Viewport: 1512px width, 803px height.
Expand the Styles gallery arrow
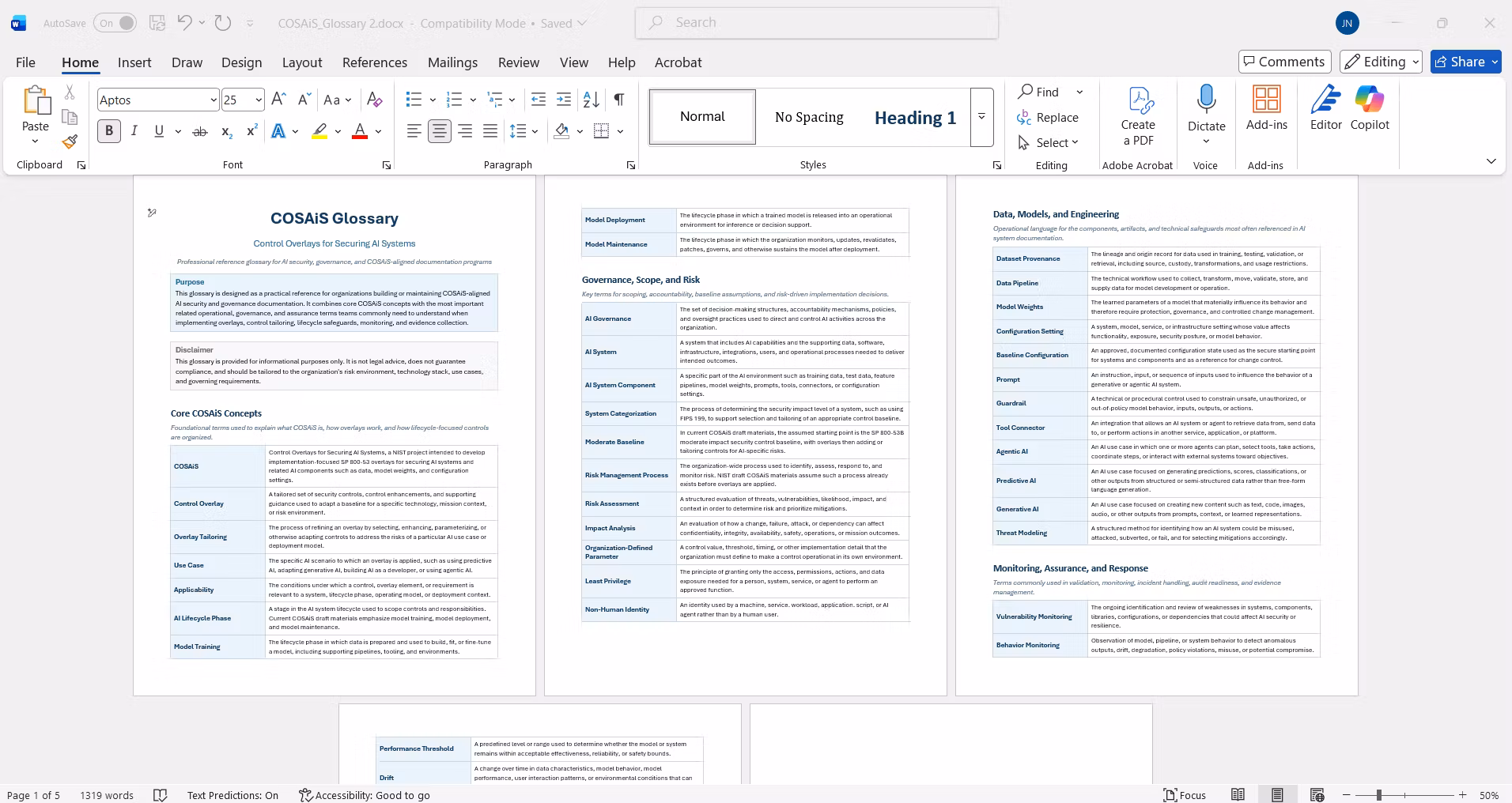981,117
